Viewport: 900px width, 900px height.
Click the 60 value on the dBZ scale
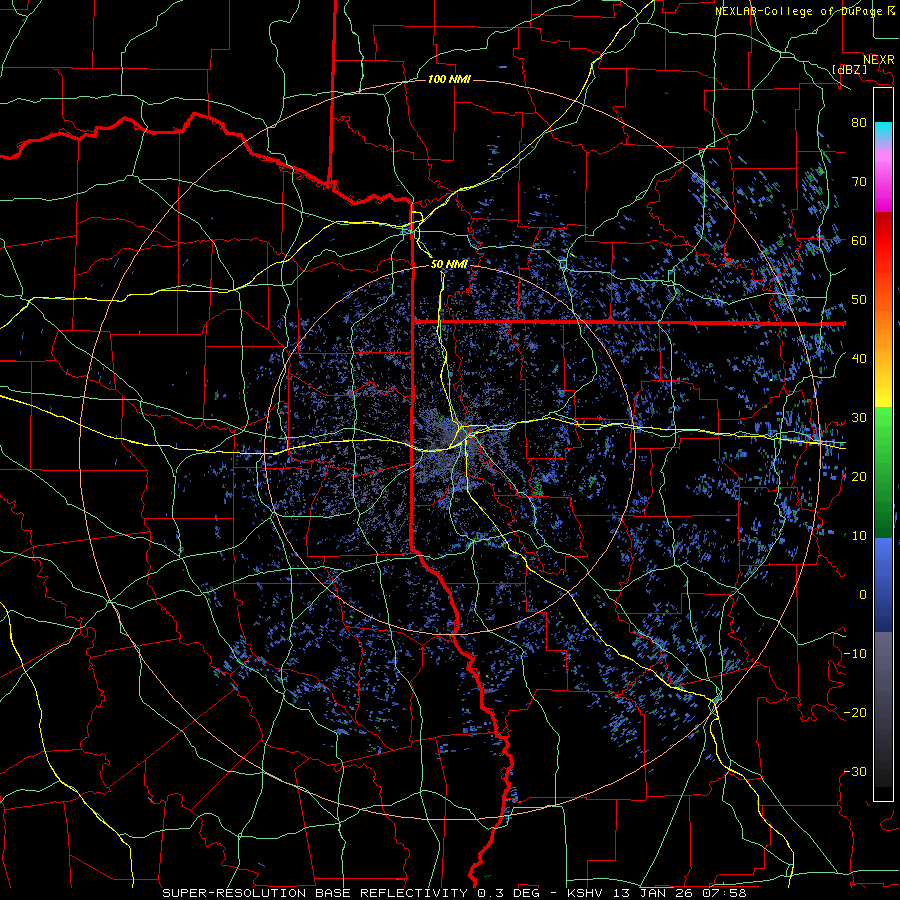tap(859, 240)
